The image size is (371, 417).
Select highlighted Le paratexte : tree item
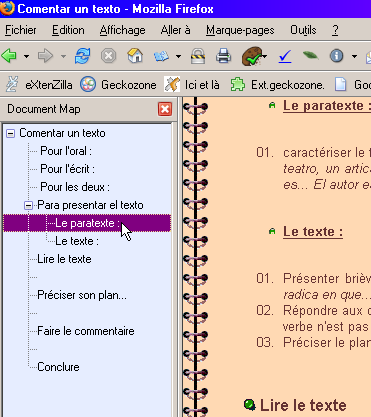87,223
